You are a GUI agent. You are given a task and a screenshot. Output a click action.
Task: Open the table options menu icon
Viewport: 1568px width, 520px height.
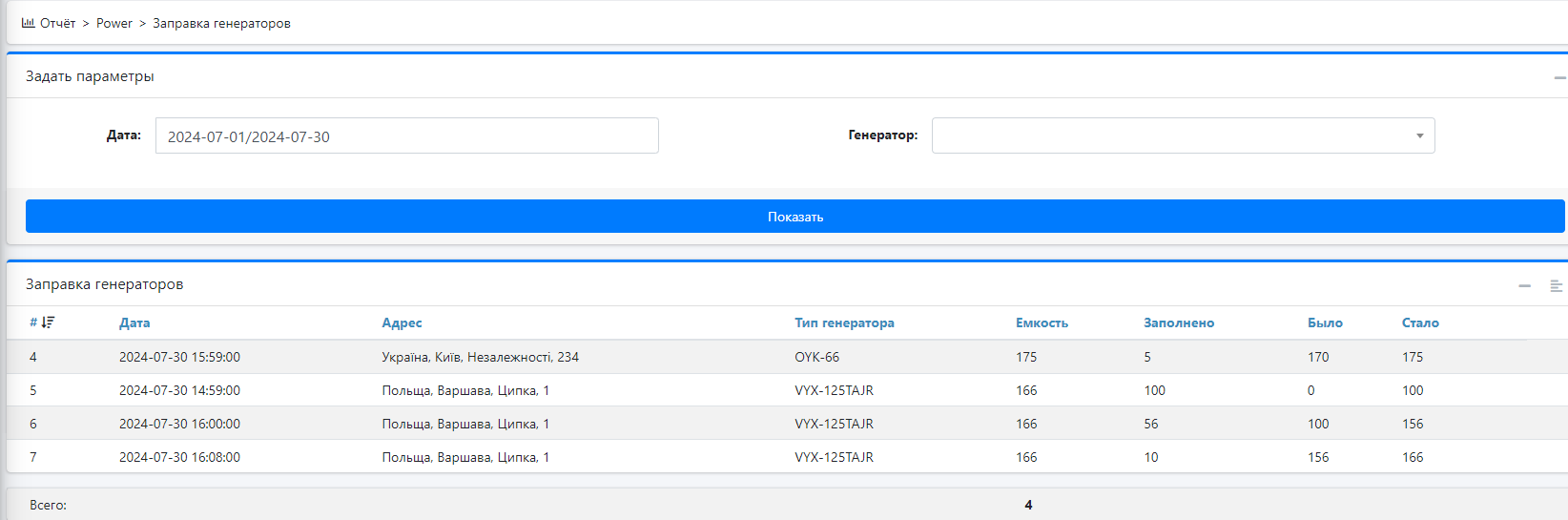pyautogui.click(x=1556, y=285)
